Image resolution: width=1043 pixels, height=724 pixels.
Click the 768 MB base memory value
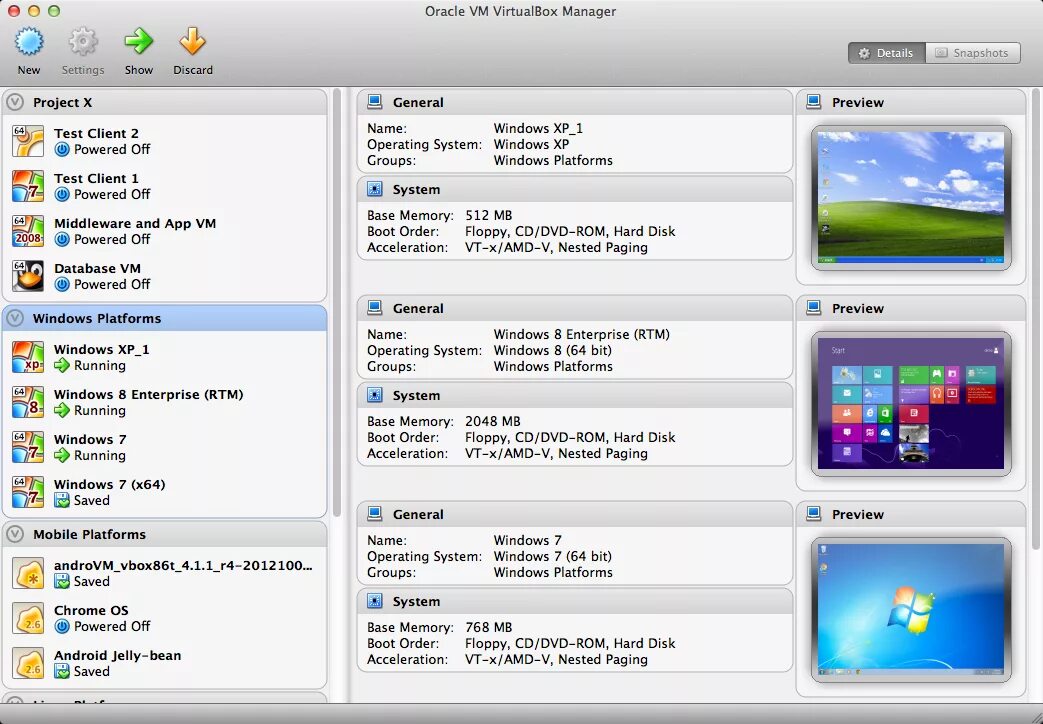click(x=488, y=628)
